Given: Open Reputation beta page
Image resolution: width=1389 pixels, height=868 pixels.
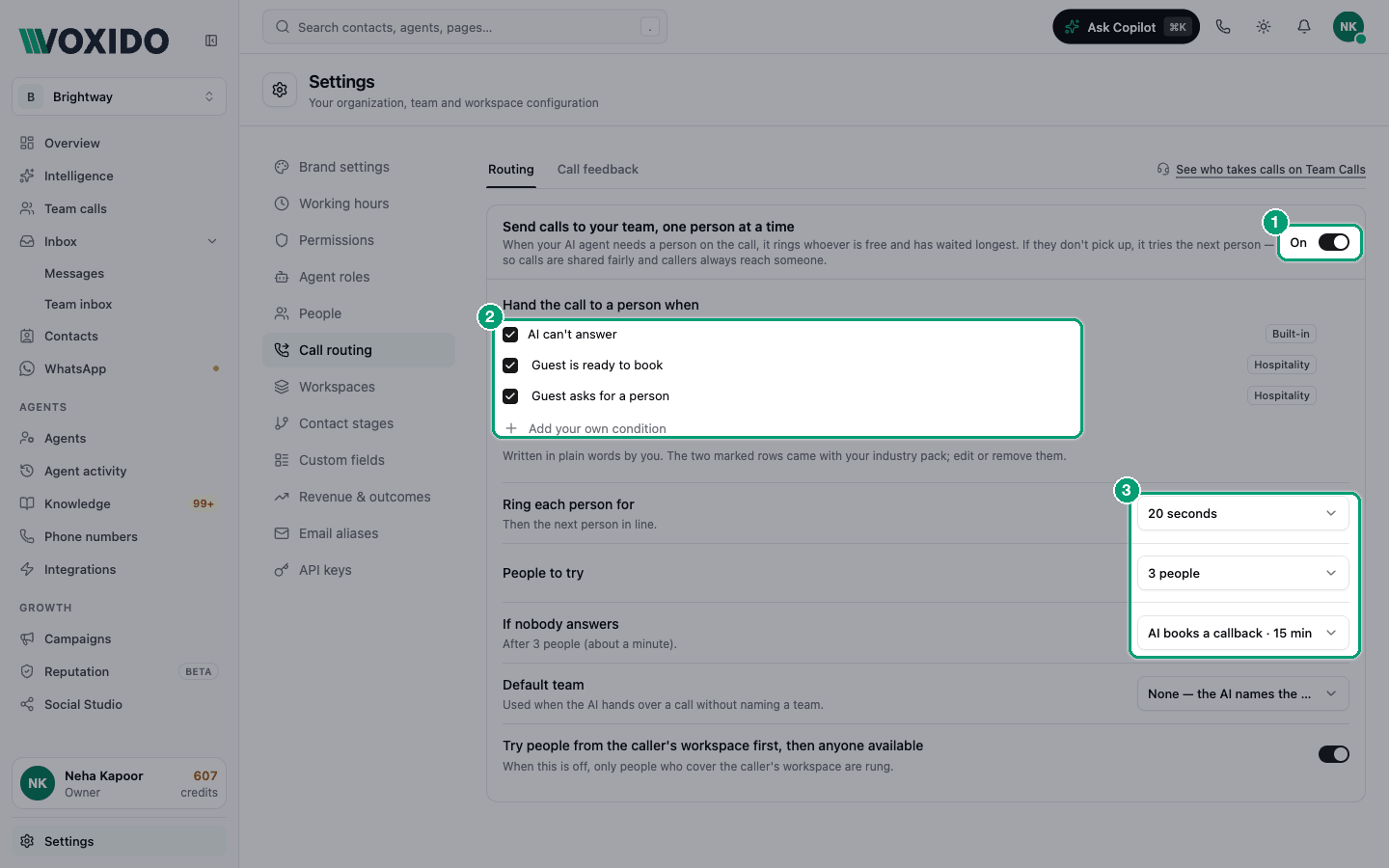Looking at the screenshot, I should pyautogui.click(x=119, y=671).
